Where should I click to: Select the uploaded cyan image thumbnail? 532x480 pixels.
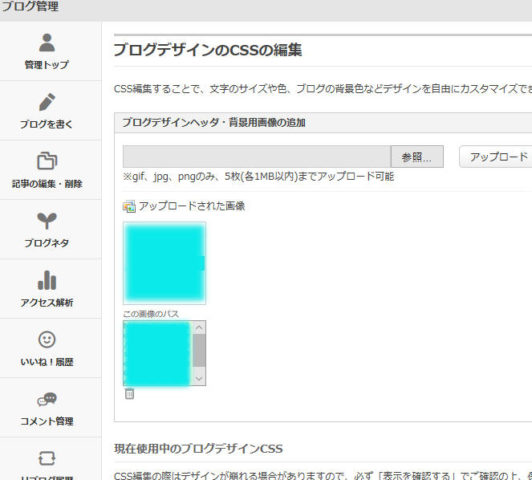coord(165,263)
